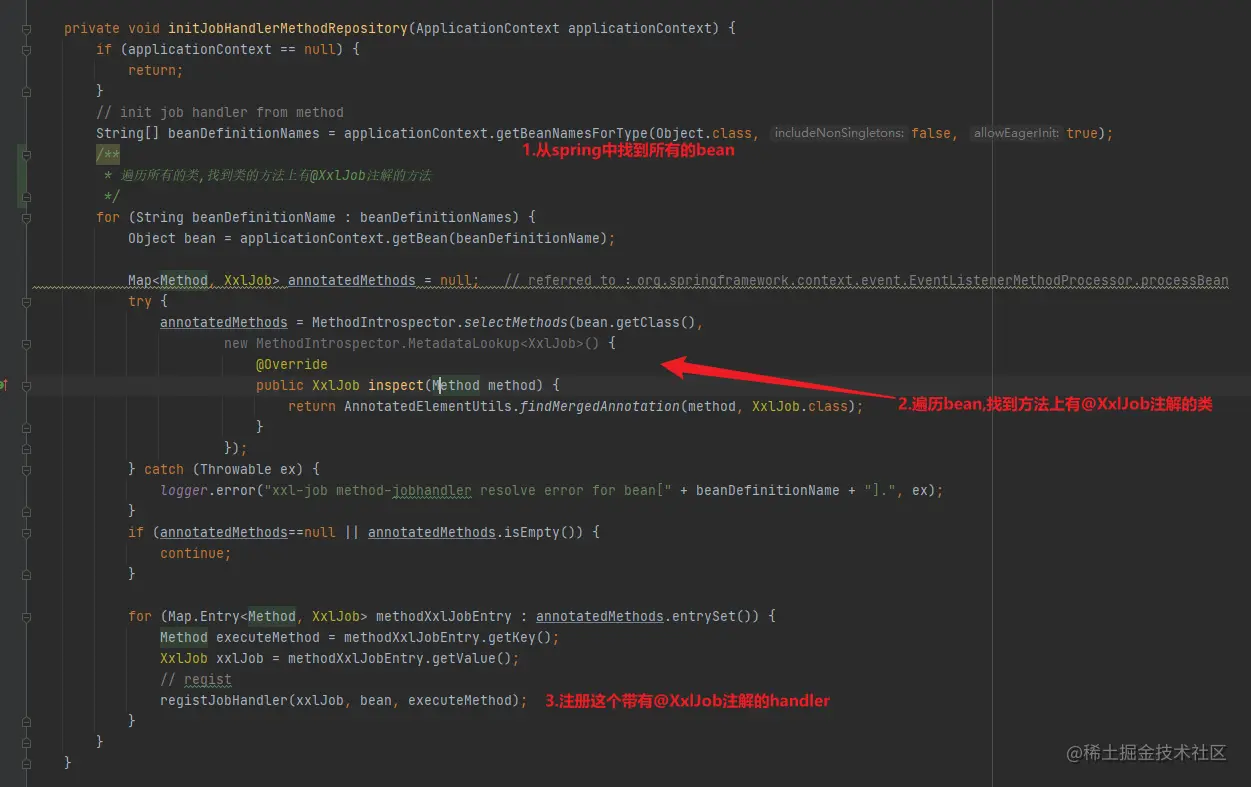Click 'methodXxlJobEntry' in the for loop header

click(x=444, y=616)
